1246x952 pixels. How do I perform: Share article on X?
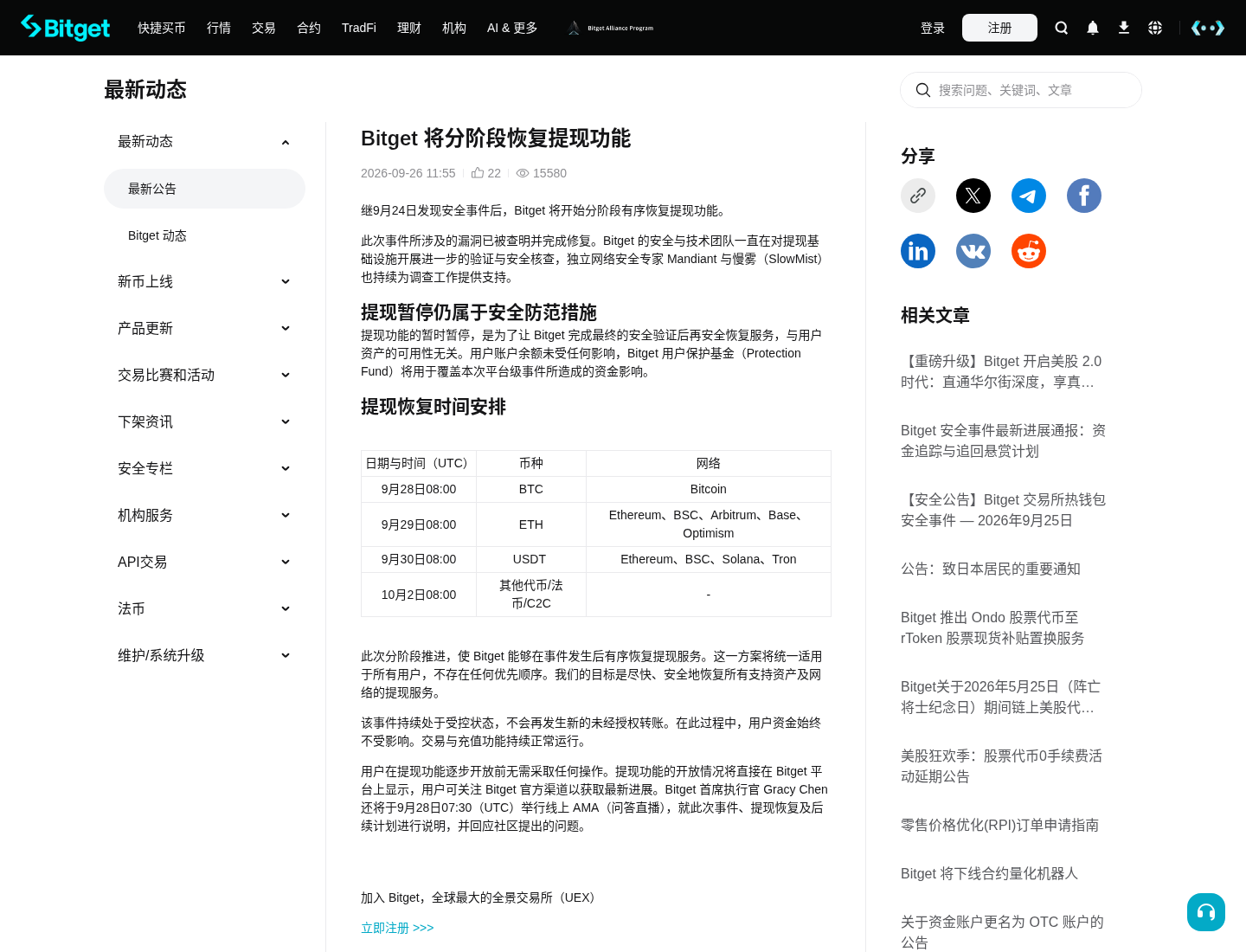point(973,196)
